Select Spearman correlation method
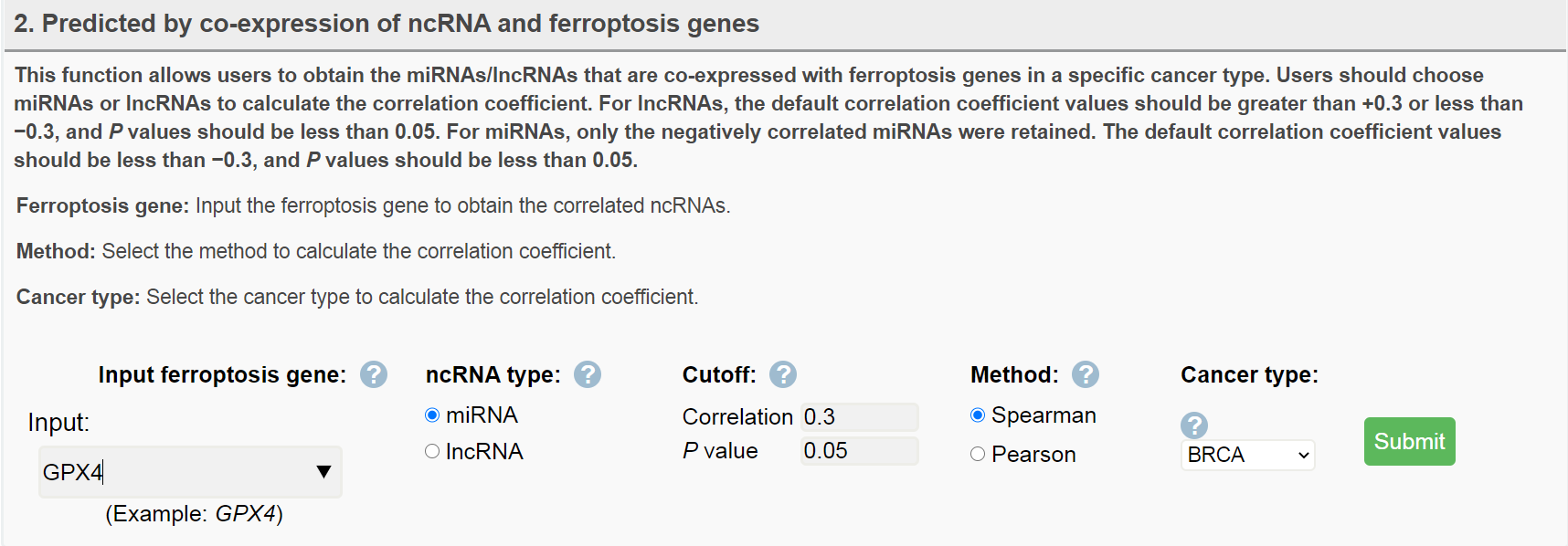The width and height of the screenshot is (1568, 546). [978, 415]
